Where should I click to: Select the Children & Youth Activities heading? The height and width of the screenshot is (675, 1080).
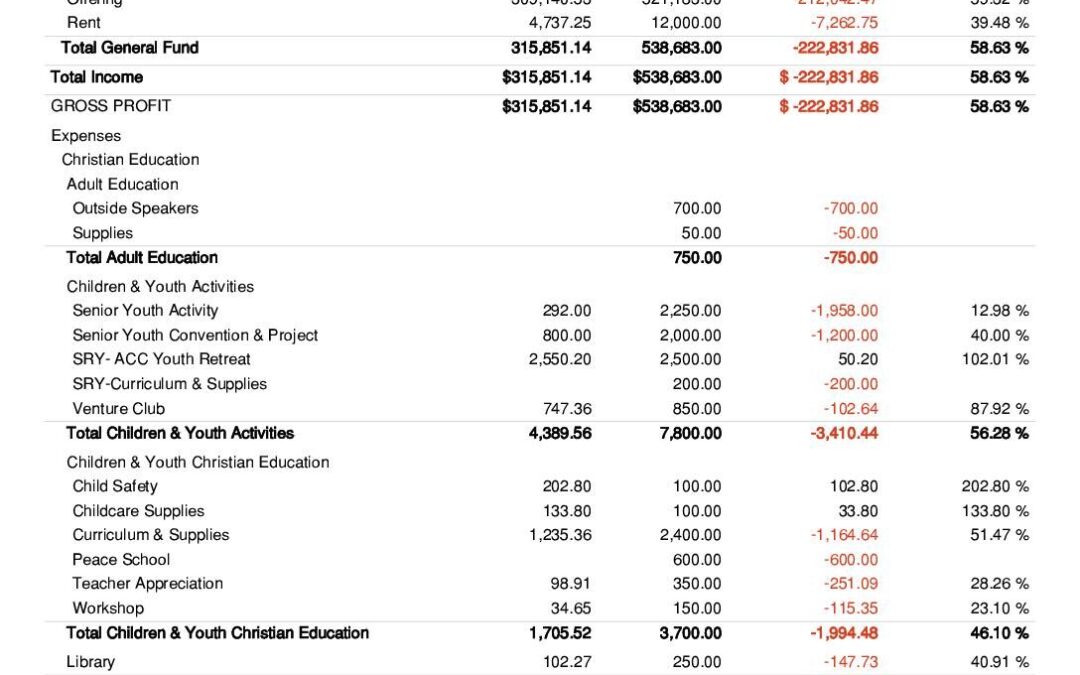coord(160,287)
